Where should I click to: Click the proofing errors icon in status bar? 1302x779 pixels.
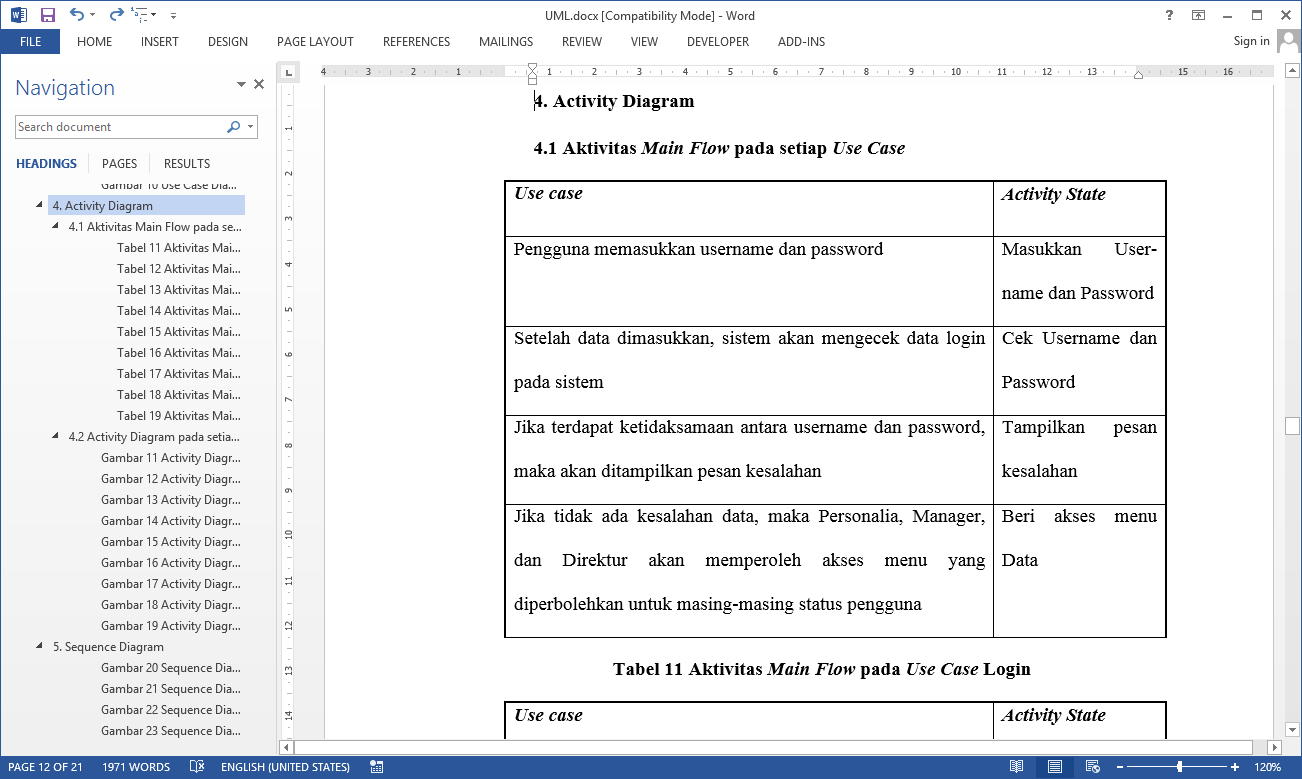pyautogui.click(x=198, y=767)
